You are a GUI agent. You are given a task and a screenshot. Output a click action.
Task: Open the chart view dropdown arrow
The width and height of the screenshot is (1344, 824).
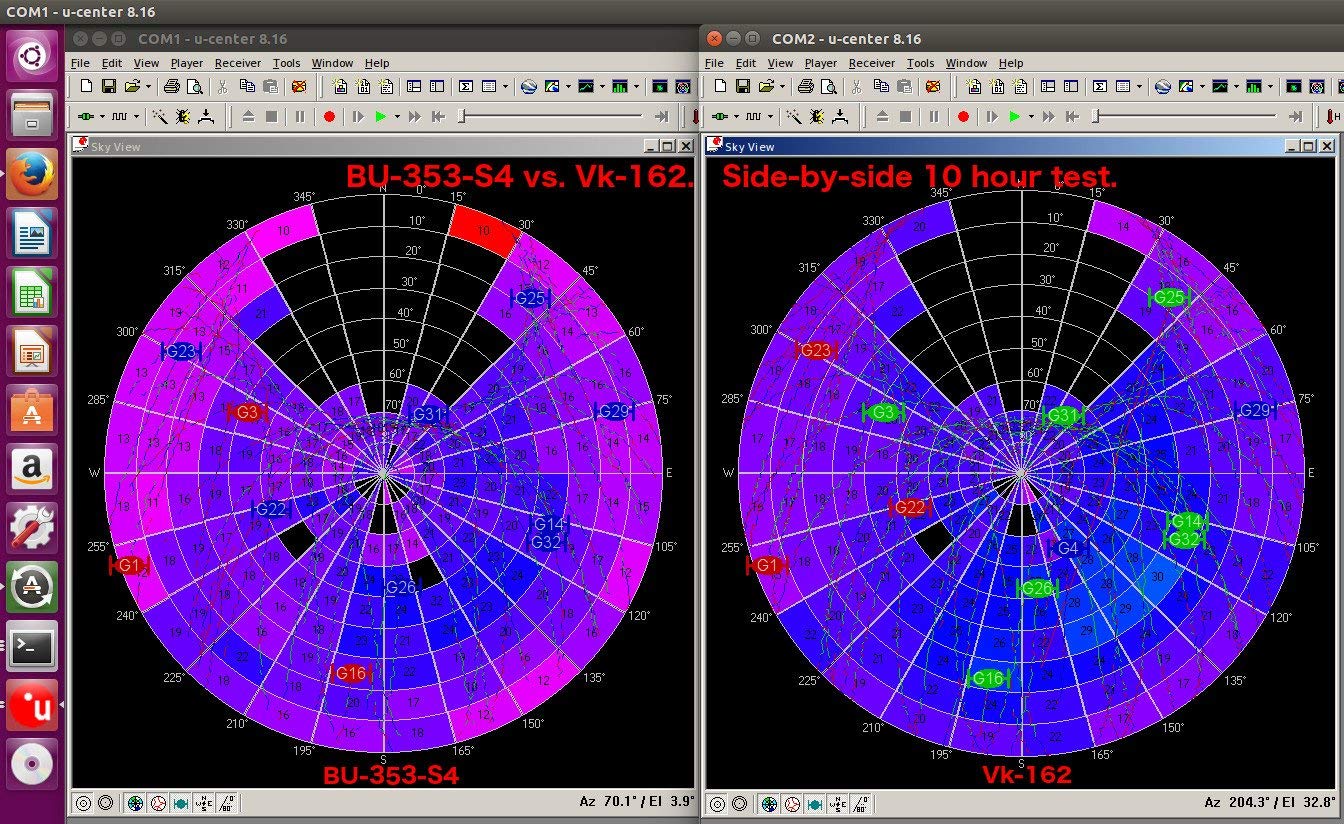601,86
